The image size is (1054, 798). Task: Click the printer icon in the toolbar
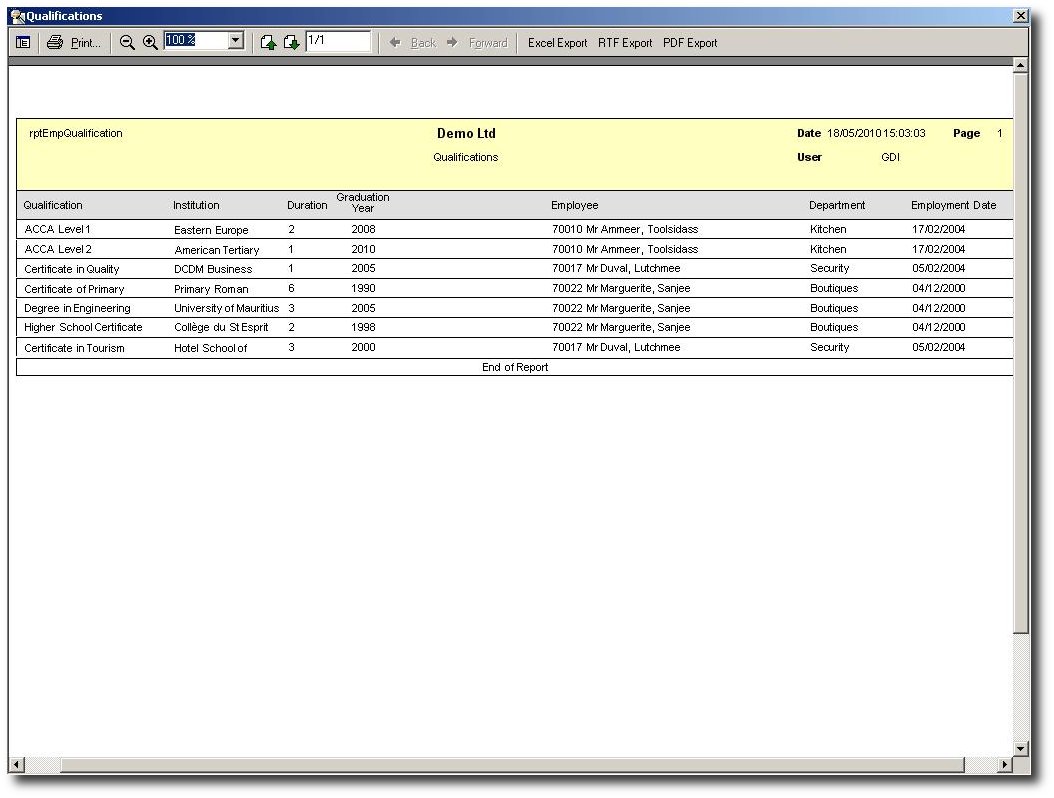pos(55,43)
